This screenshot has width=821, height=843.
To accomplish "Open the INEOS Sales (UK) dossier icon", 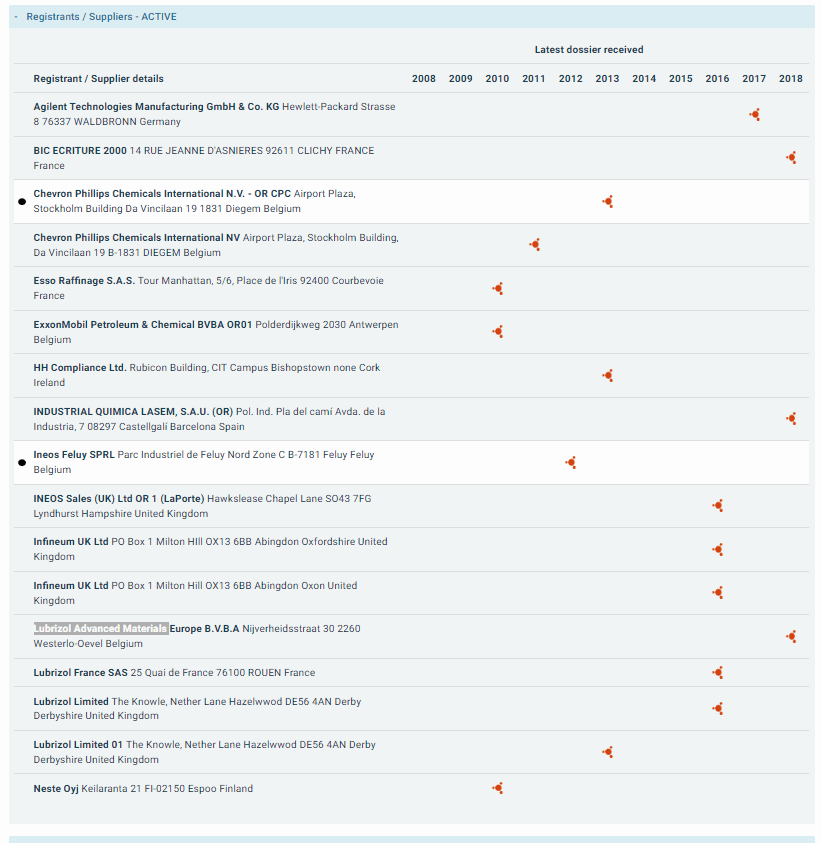I will point(718,506).
